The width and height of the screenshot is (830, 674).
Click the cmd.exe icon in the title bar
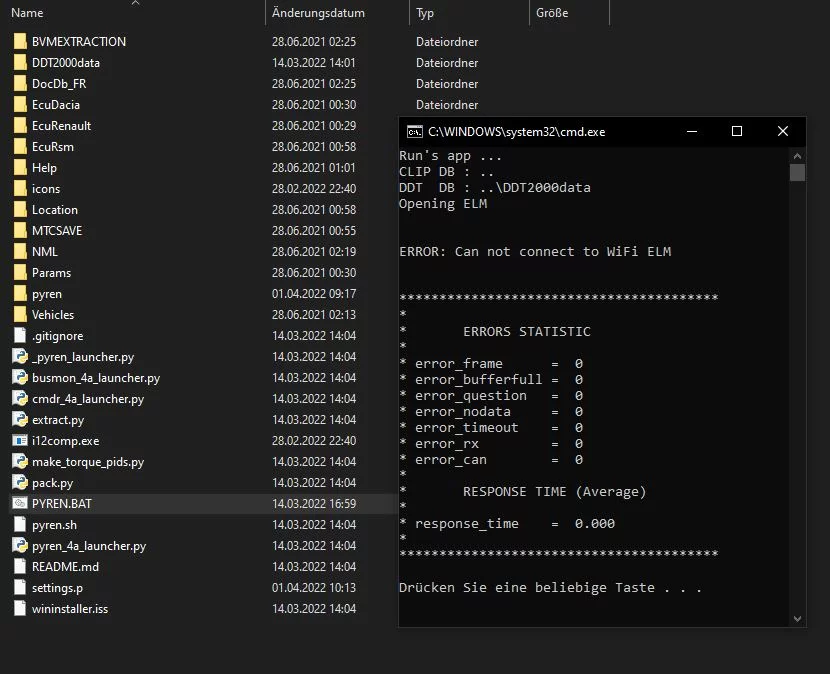coord(413,131)
